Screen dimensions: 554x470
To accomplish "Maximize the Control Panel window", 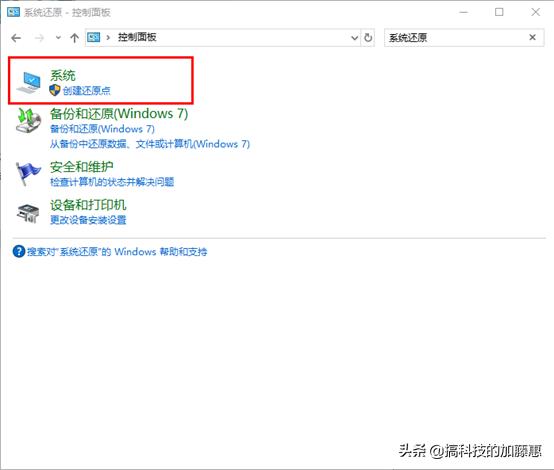I will pyautogui.click(x=499, y=12).
